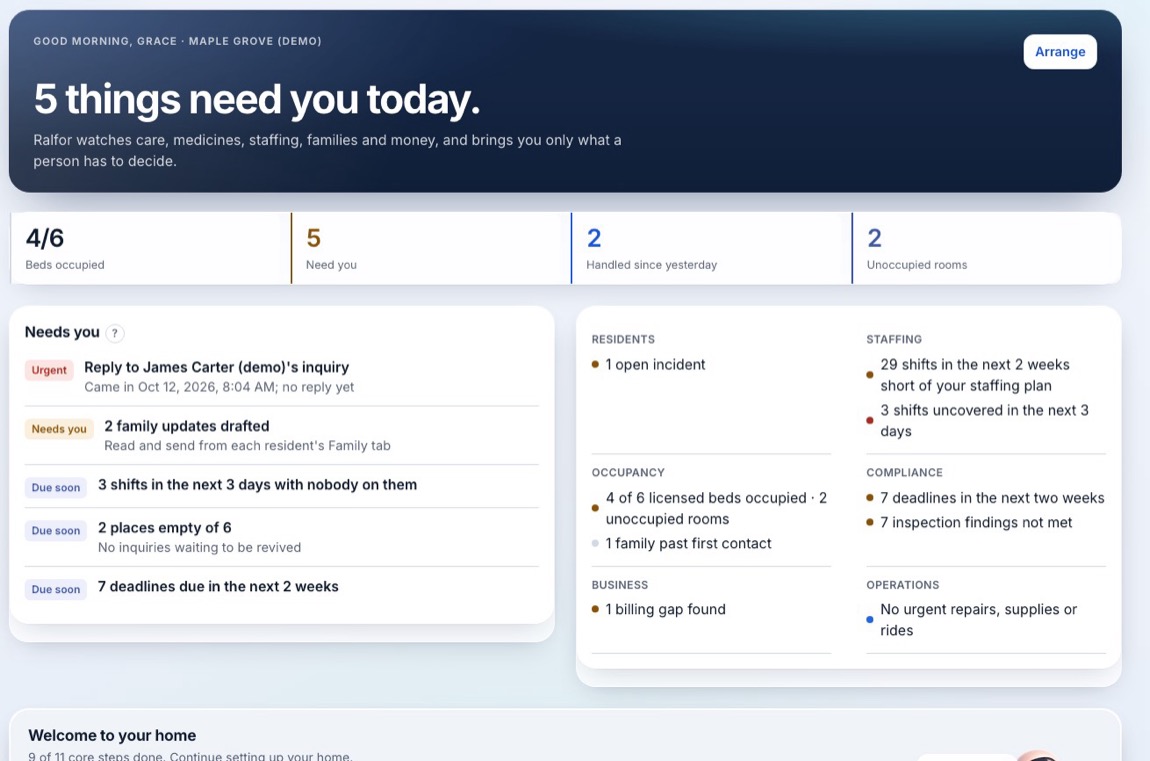This screenshot has height=761, width=1150.
Task: Click the Urgent badge
Action: click(x=49, y=370)
